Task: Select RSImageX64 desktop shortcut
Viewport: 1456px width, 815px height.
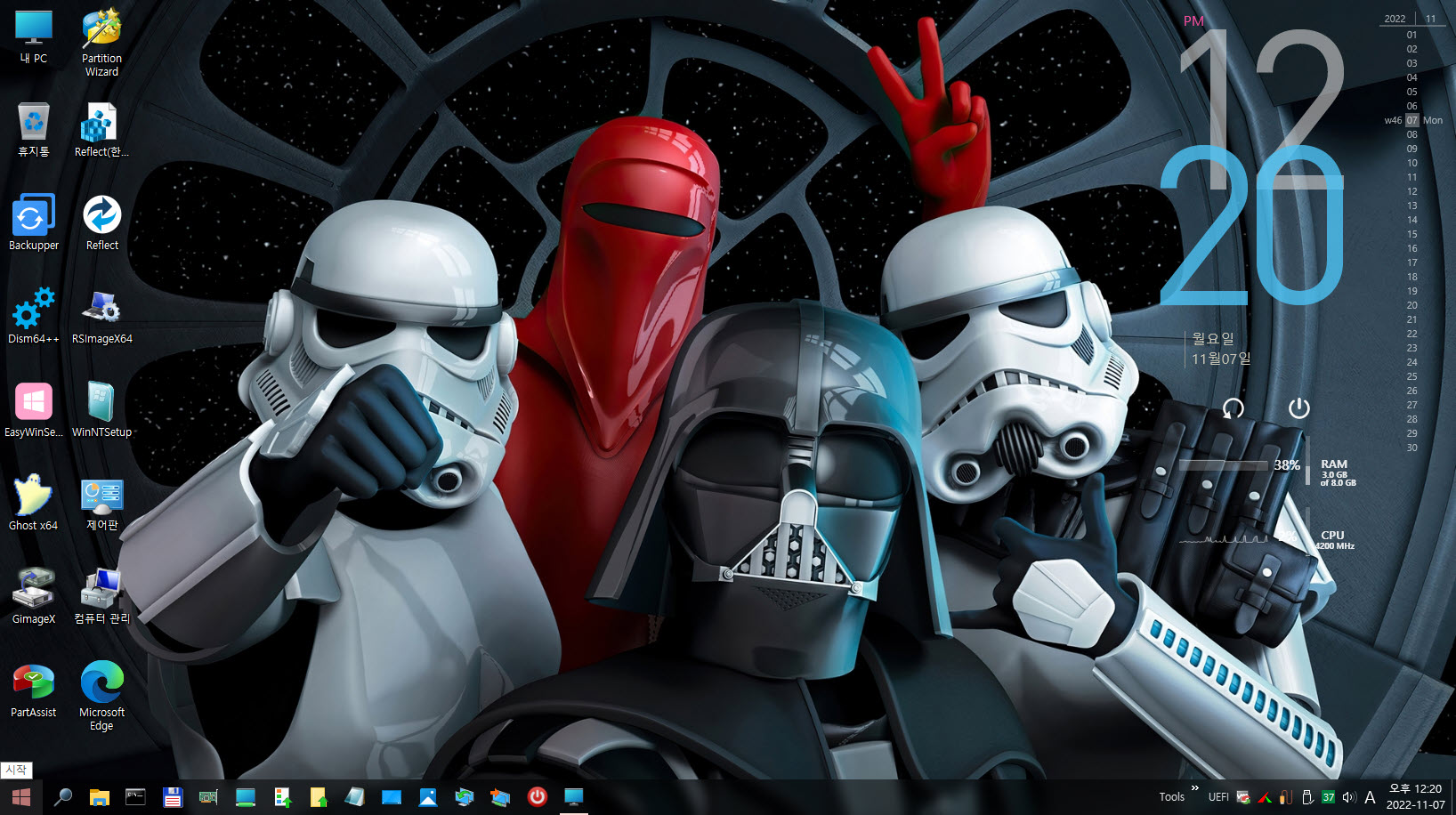Action: [101, 317]
